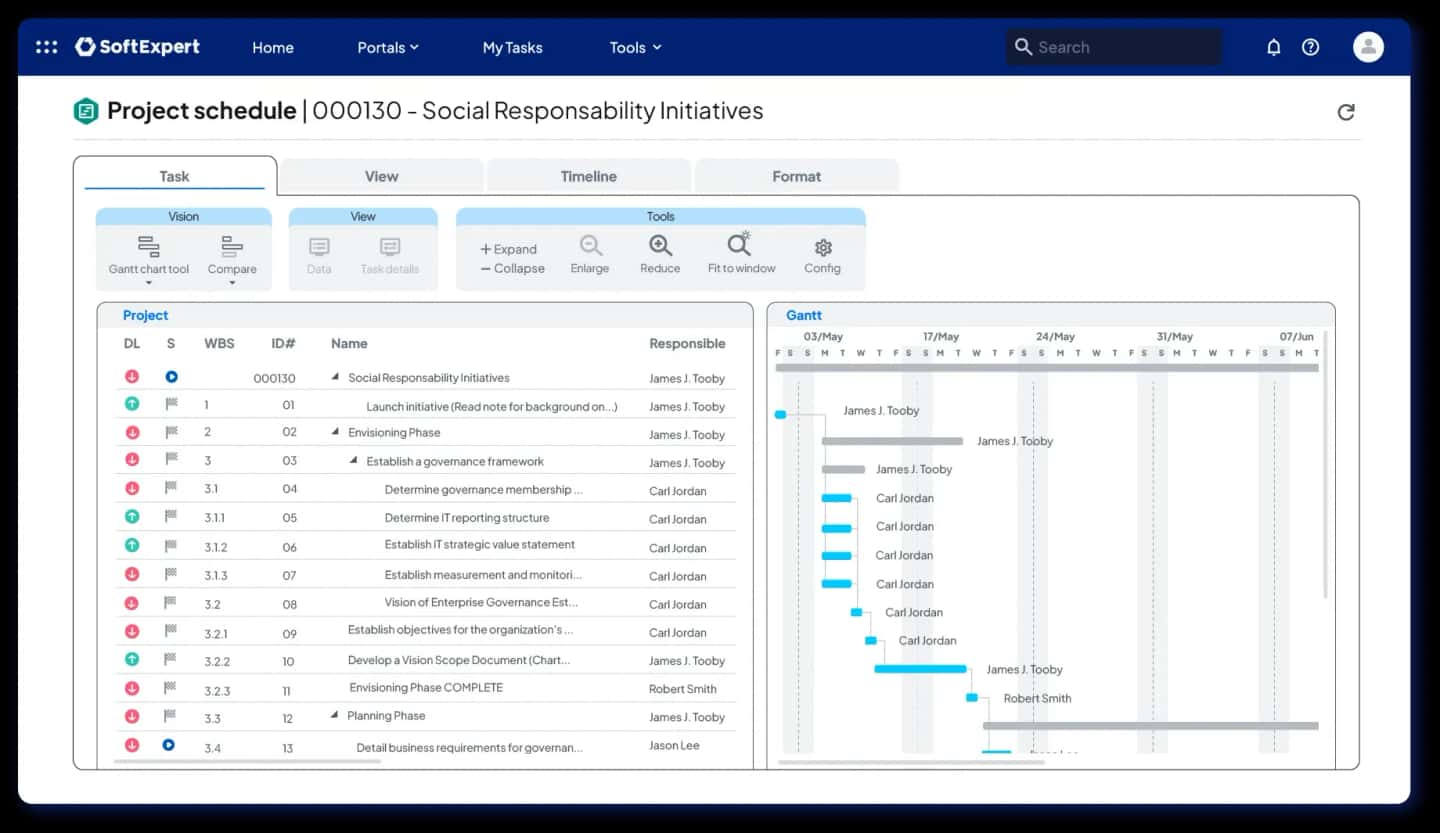Collapse the Planning Phase tree row
1440x833 pixels.
pyautogui.click(x=335, y=716)
